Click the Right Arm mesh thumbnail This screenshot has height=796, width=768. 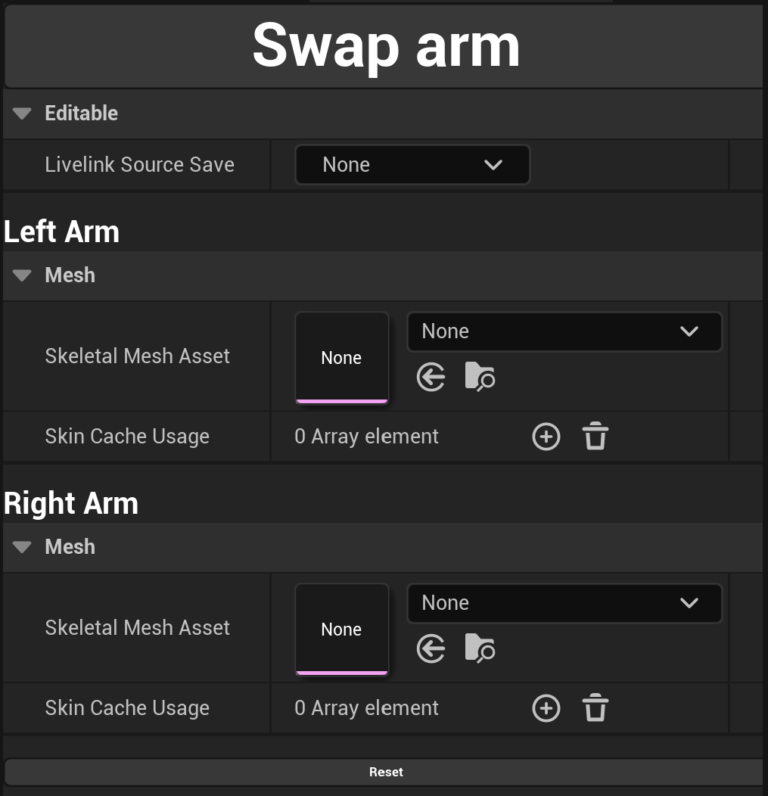pyautogui.click(x=341, y=629)
